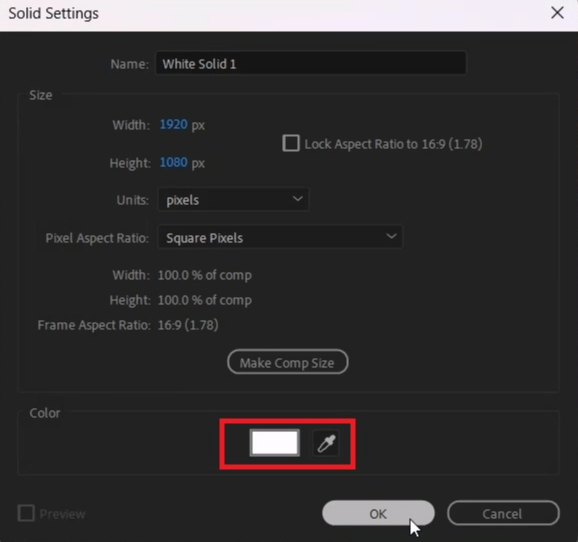Dismiss the dialog using Cancel button
The height and width of the screenshot is (542, 578).
503,513
